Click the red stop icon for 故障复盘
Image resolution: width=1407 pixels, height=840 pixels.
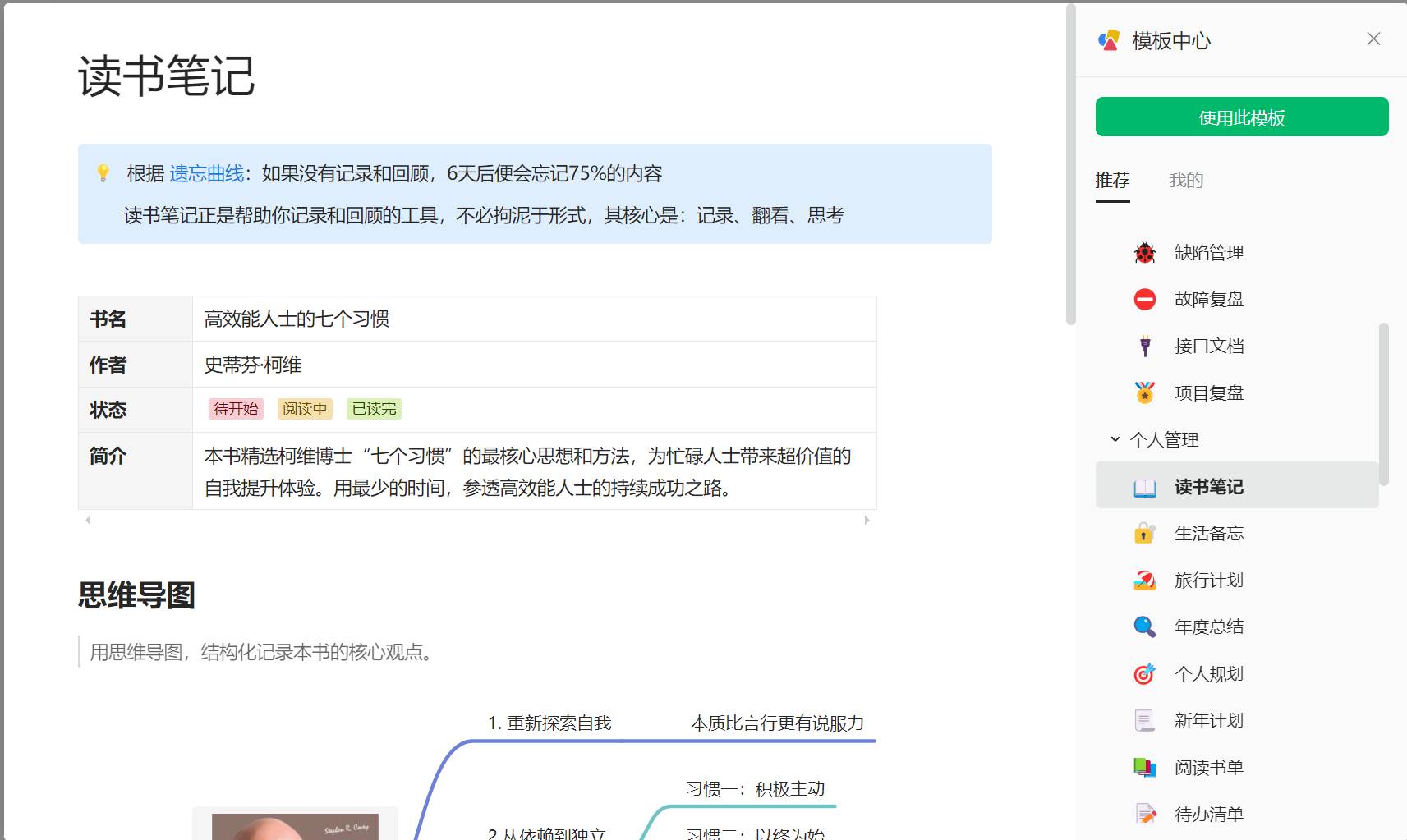1145,299
